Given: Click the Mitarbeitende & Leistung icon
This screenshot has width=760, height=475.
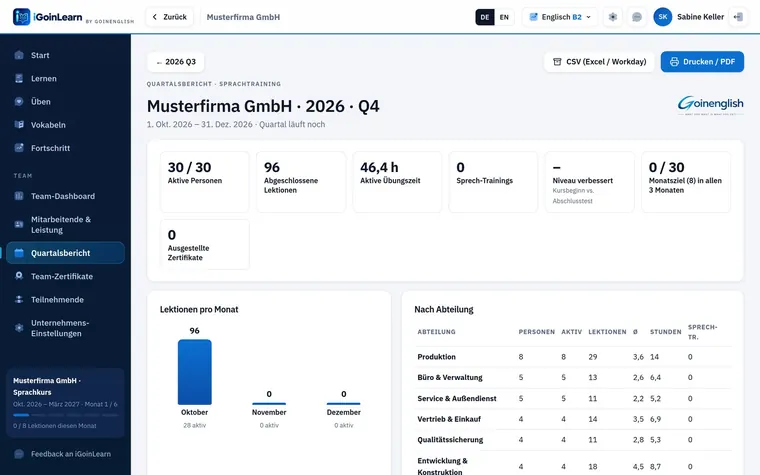Looking at the screenshot, I should 19,224.
